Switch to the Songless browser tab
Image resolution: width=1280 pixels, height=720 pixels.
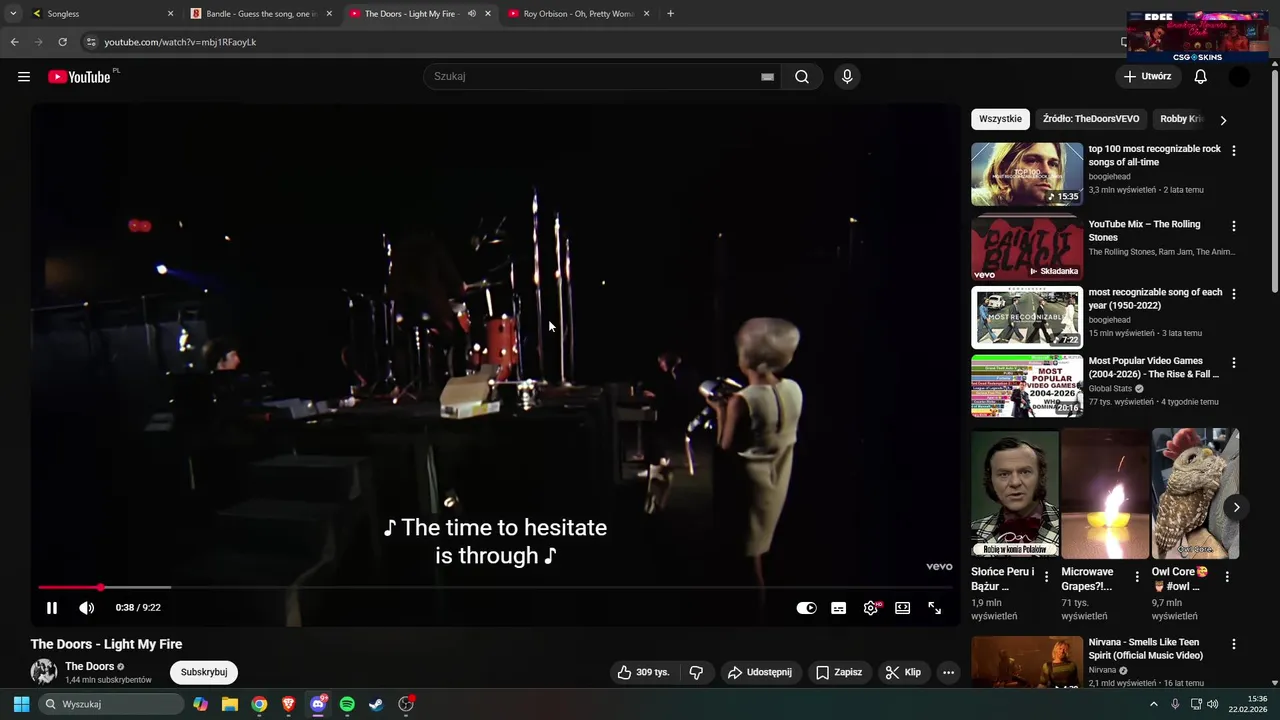pyautogui.click(x=101, y=14)
